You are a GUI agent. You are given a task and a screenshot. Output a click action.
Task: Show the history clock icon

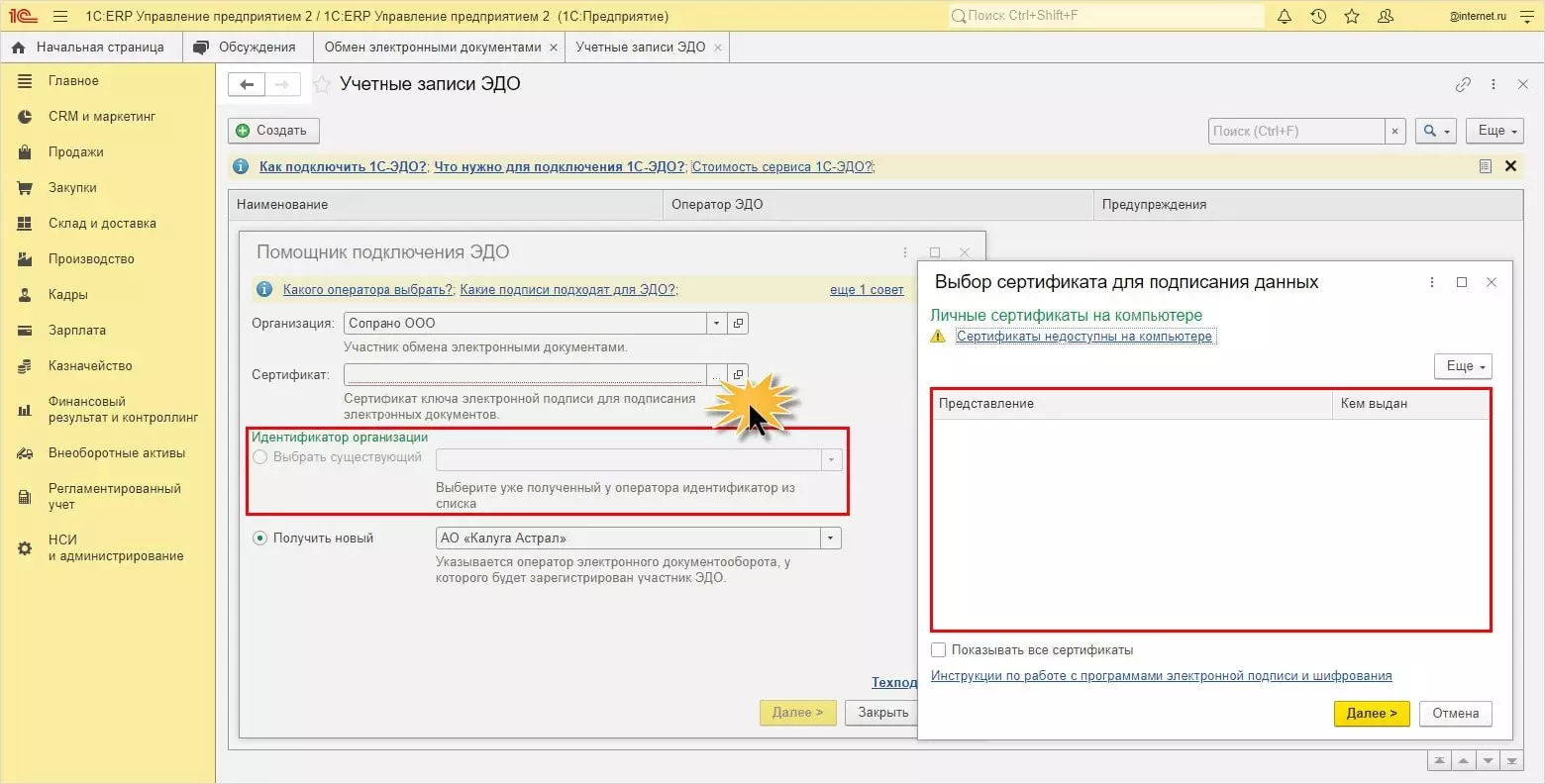coord(1318,16)
